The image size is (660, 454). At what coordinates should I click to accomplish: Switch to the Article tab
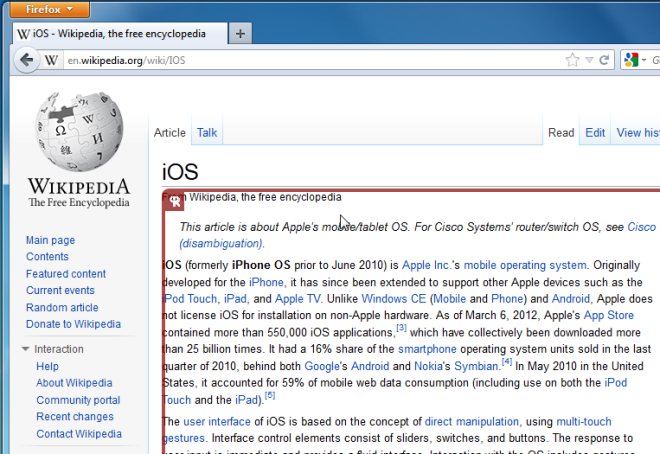point(170,133)
